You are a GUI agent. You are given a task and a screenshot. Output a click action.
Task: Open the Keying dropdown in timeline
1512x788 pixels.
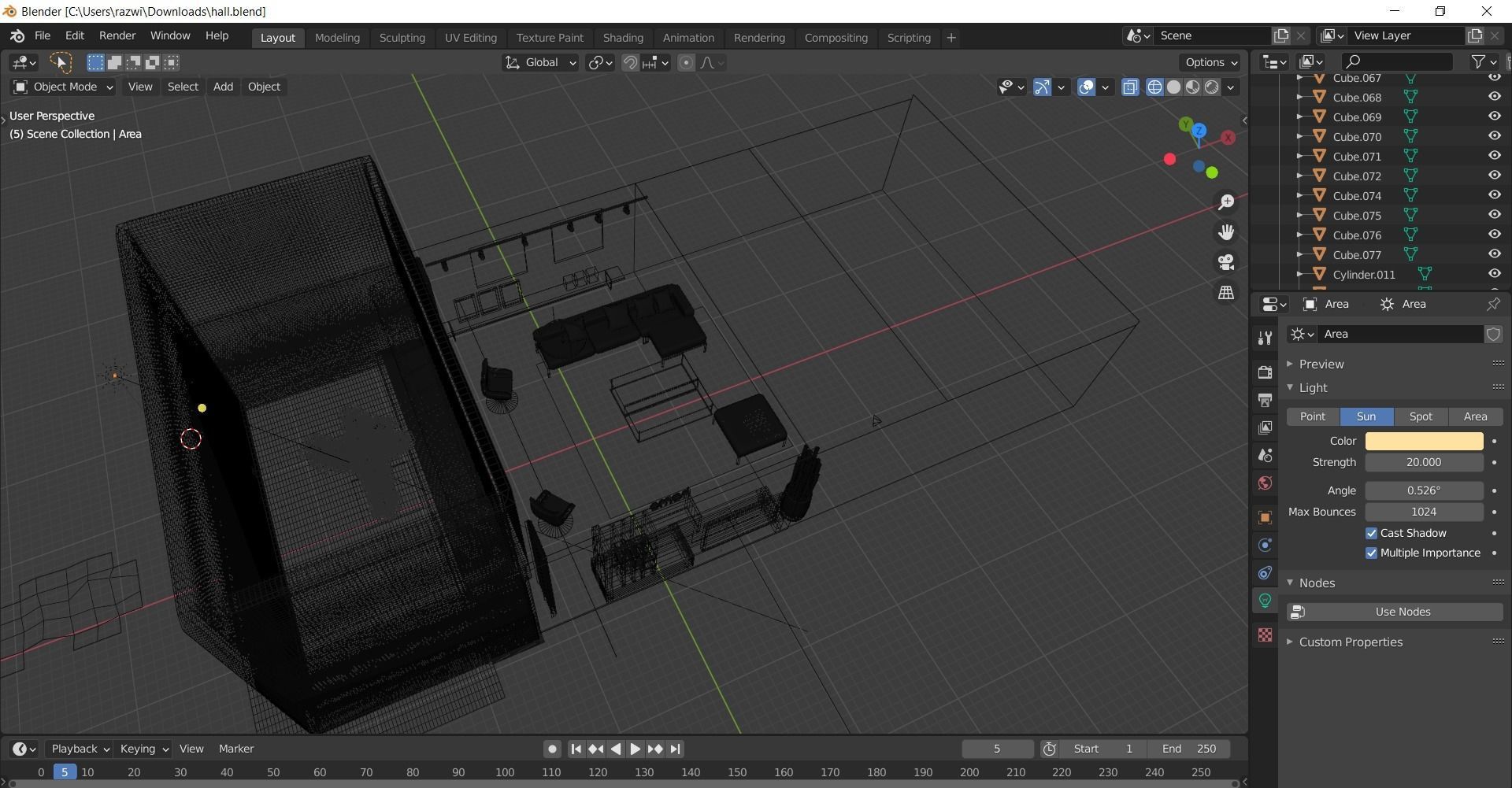click(144, 749)
